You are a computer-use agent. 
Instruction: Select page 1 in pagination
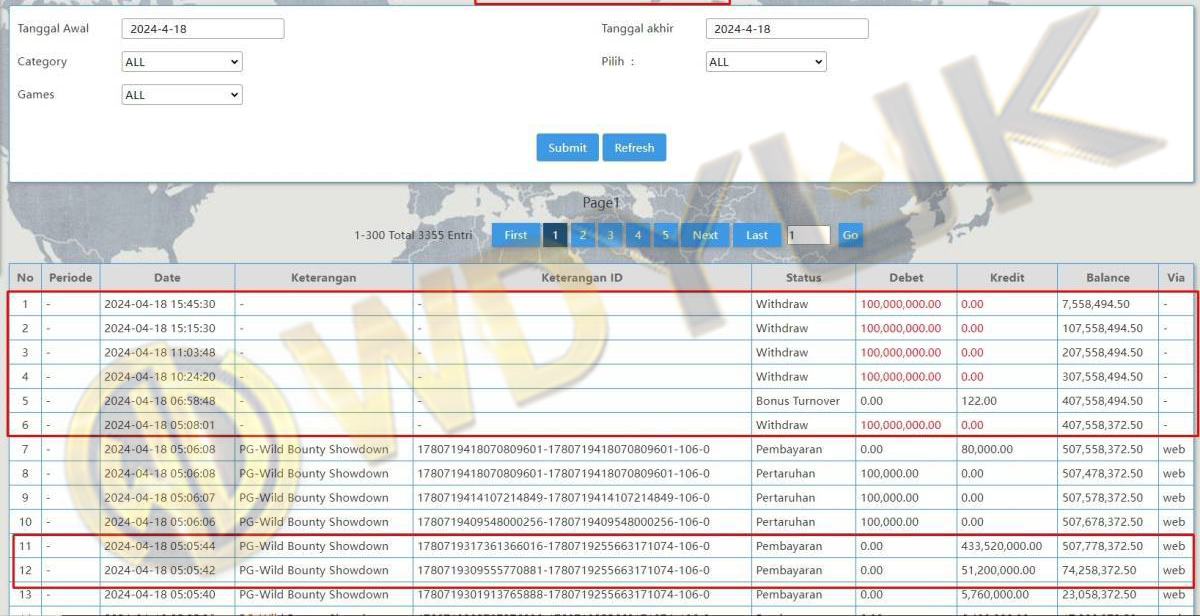click(x=555, y=235)
